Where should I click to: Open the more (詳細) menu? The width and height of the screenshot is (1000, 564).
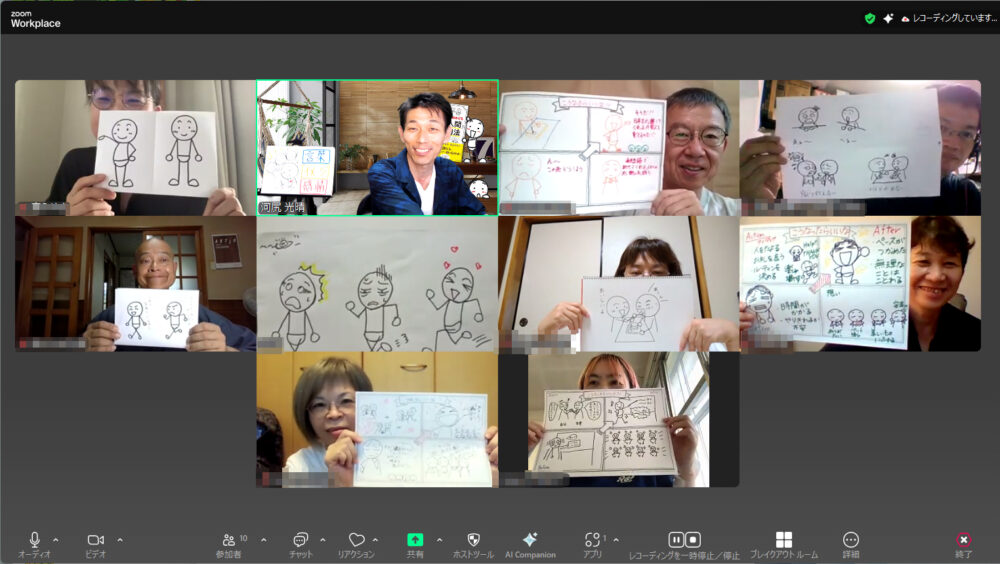(x=851, y=540)
